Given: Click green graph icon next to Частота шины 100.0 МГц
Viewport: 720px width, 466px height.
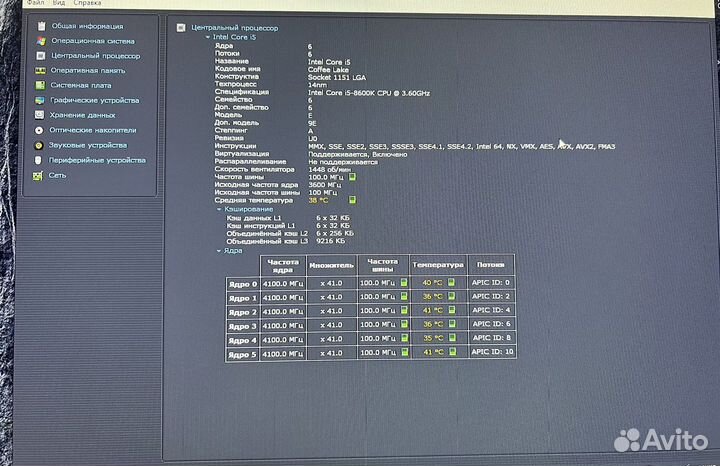Looking at the screenshot, I should [352, 177].
